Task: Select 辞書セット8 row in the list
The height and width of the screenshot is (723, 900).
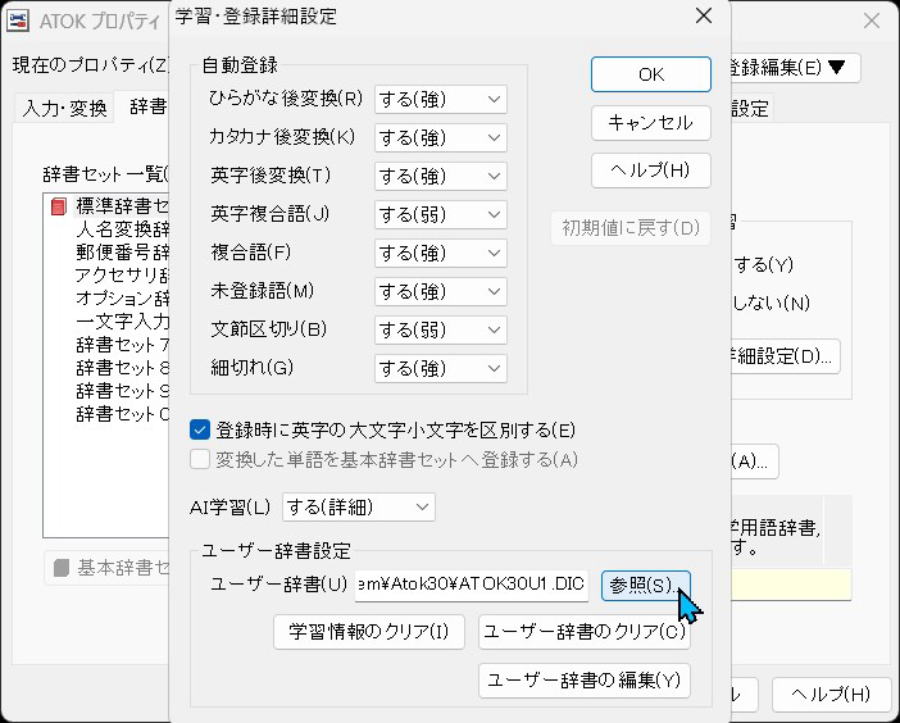Action: pos(122,367)
